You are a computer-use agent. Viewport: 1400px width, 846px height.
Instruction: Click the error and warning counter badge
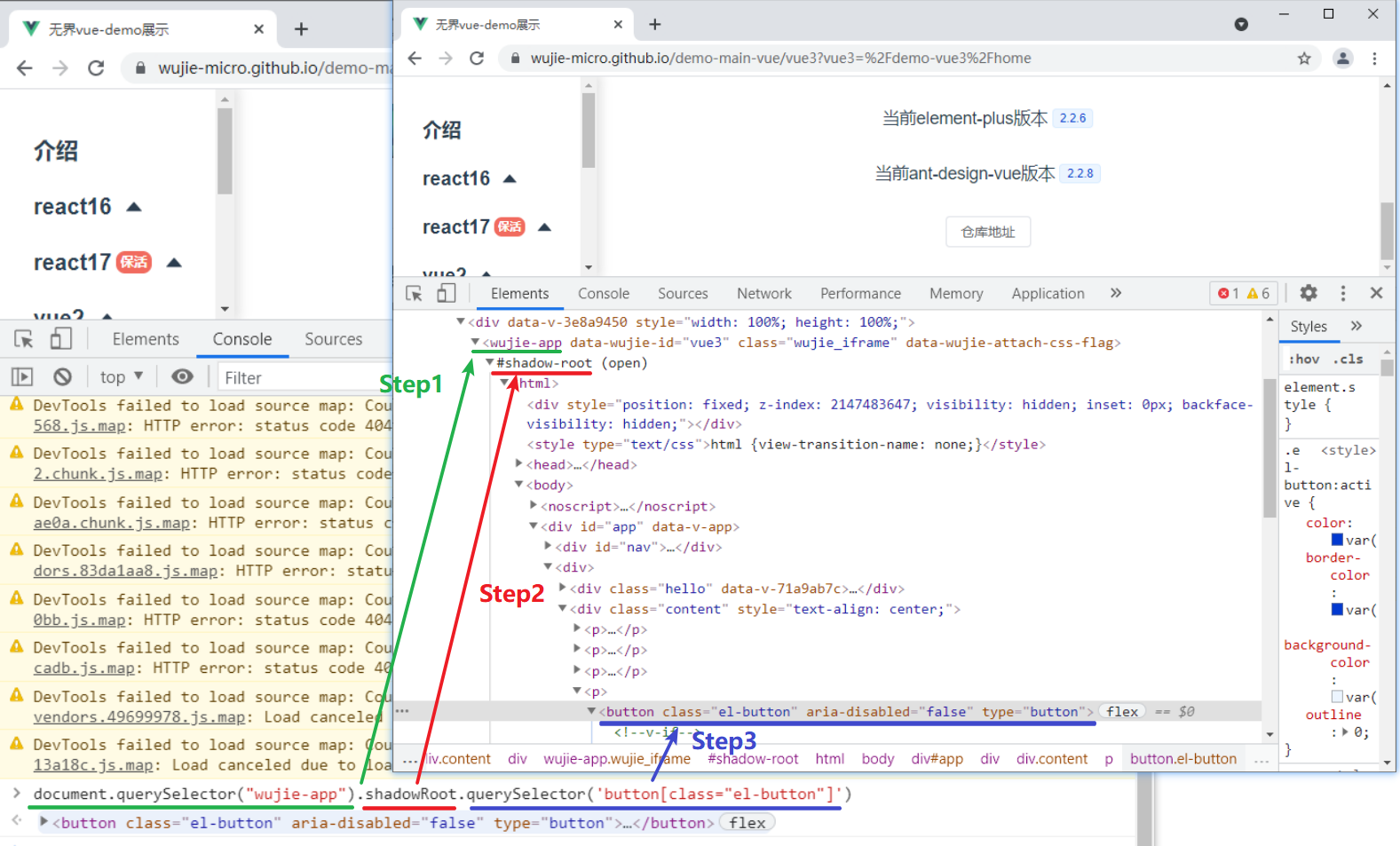coord(1244,293)
